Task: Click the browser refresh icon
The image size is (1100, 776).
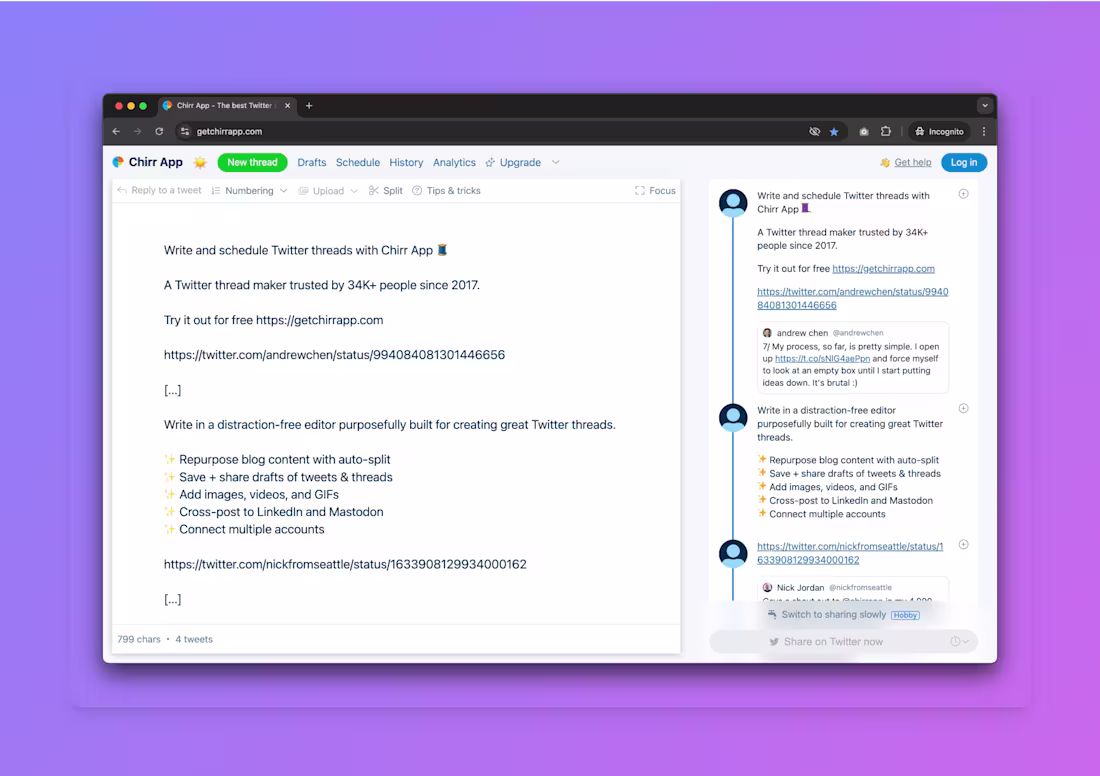Action: 160,131
